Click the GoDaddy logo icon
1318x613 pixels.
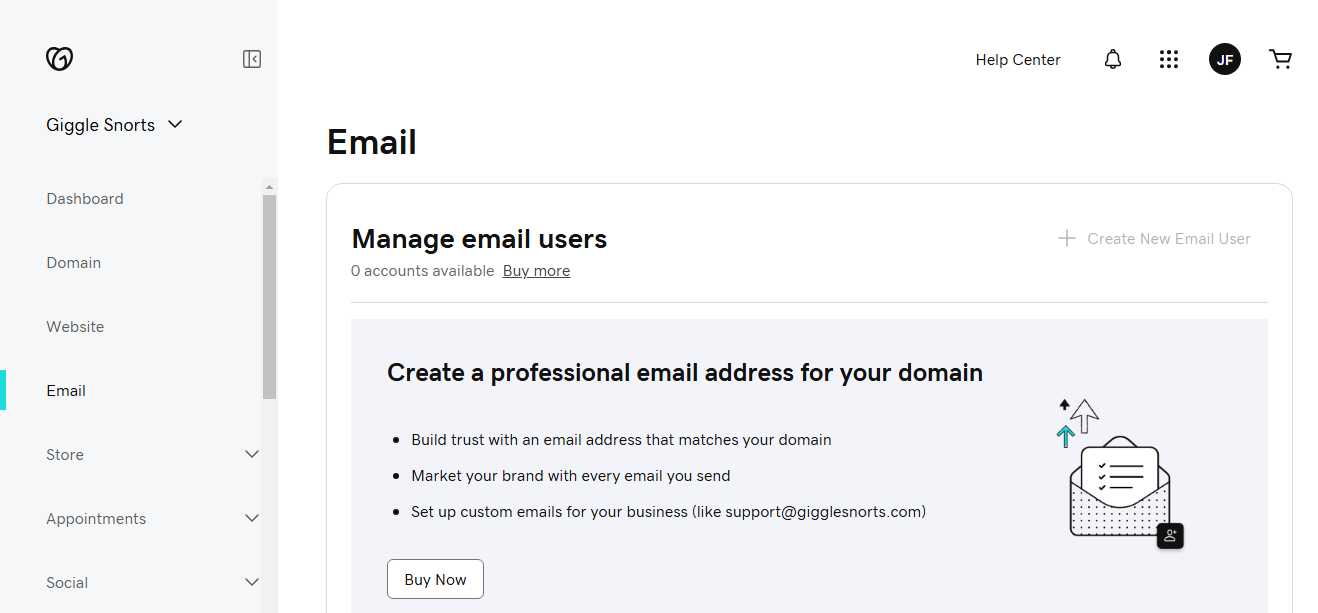60,59
